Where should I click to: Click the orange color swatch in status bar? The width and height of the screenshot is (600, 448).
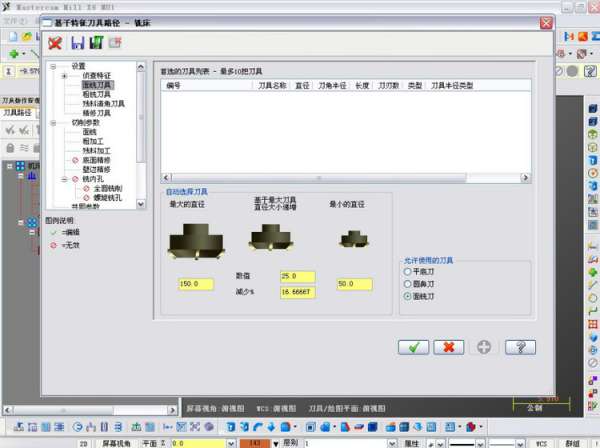point(254,443)
